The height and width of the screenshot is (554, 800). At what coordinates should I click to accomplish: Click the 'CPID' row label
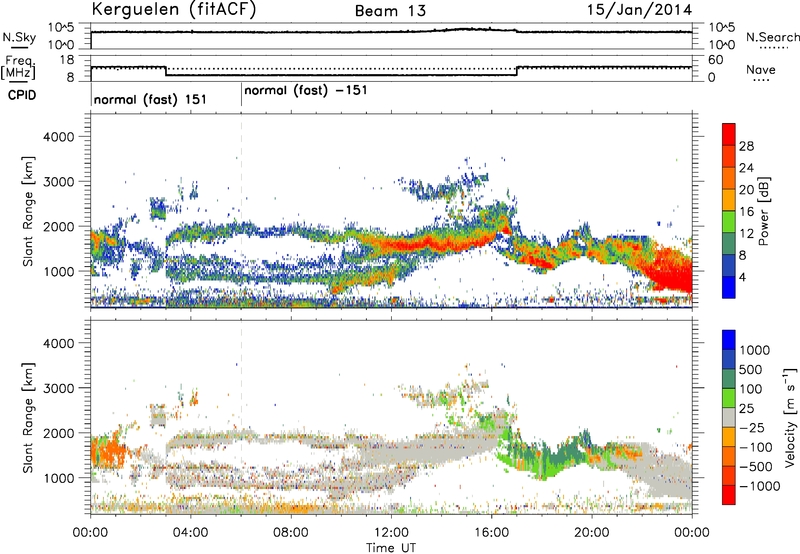[x=22, y=95]
